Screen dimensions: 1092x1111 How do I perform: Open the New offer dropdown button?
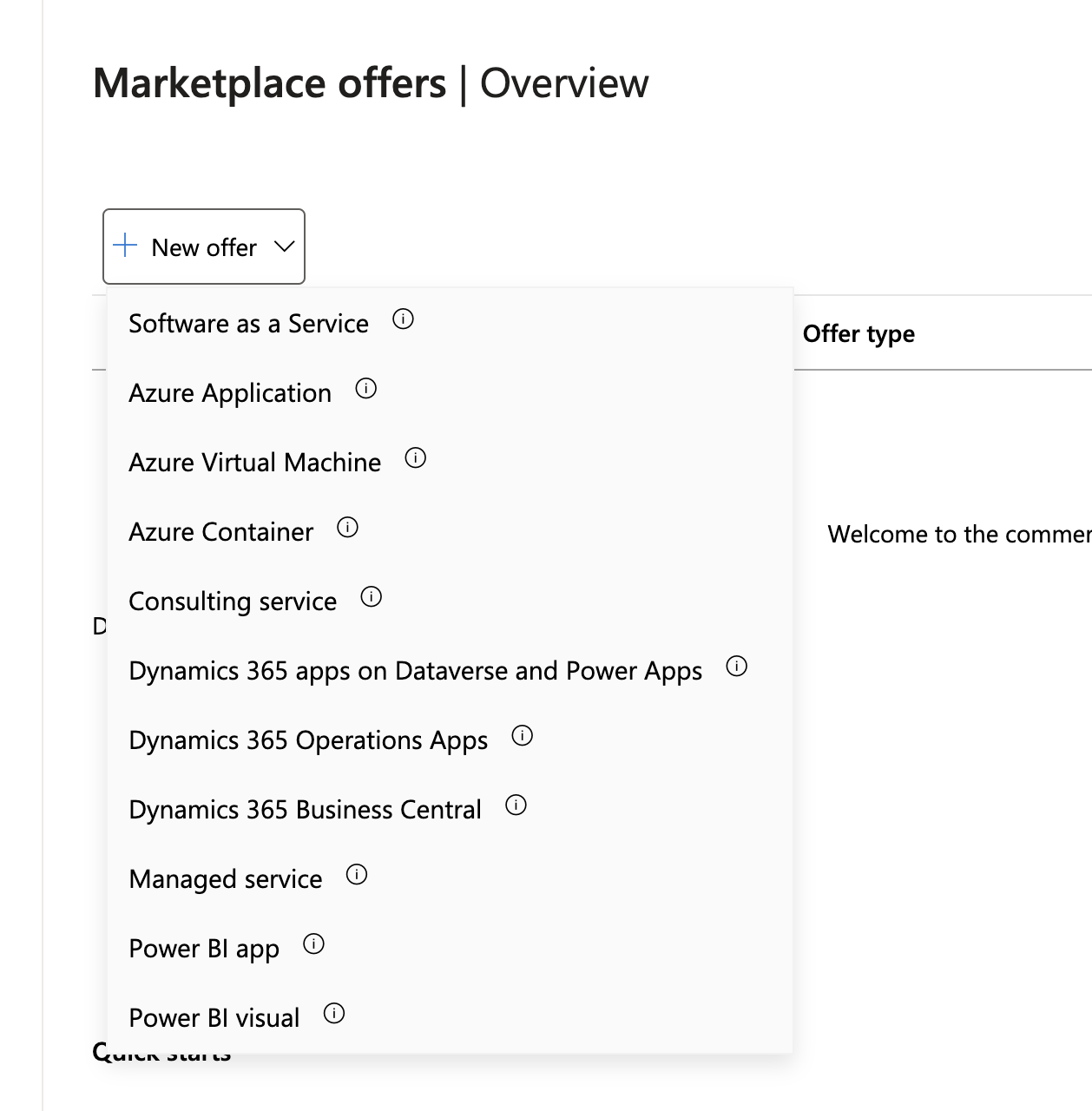point(204,247)
